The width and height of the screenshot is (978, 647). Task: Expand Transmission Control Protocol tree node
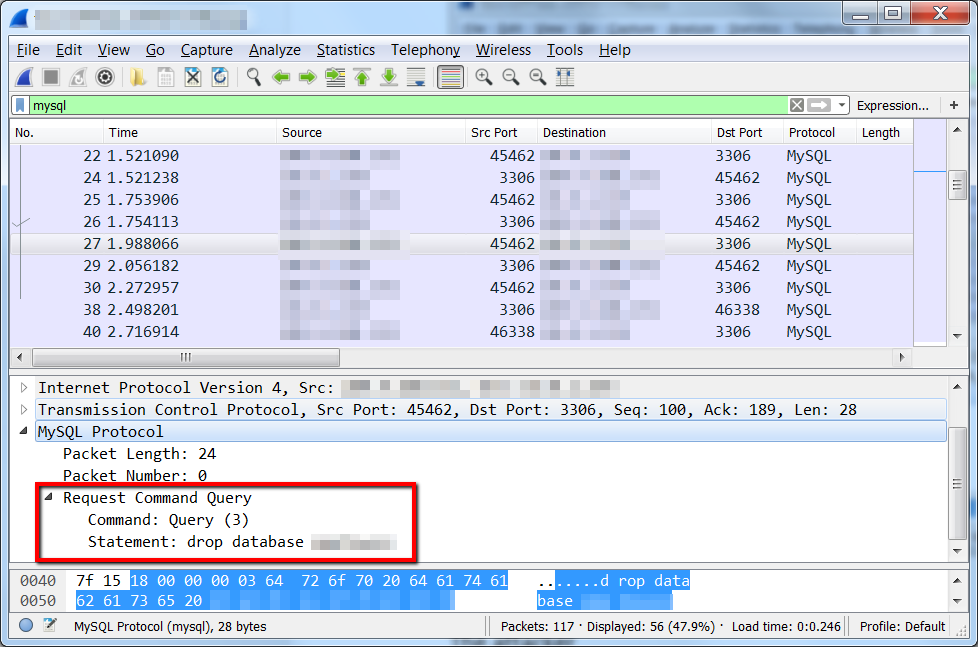point(24,410)
